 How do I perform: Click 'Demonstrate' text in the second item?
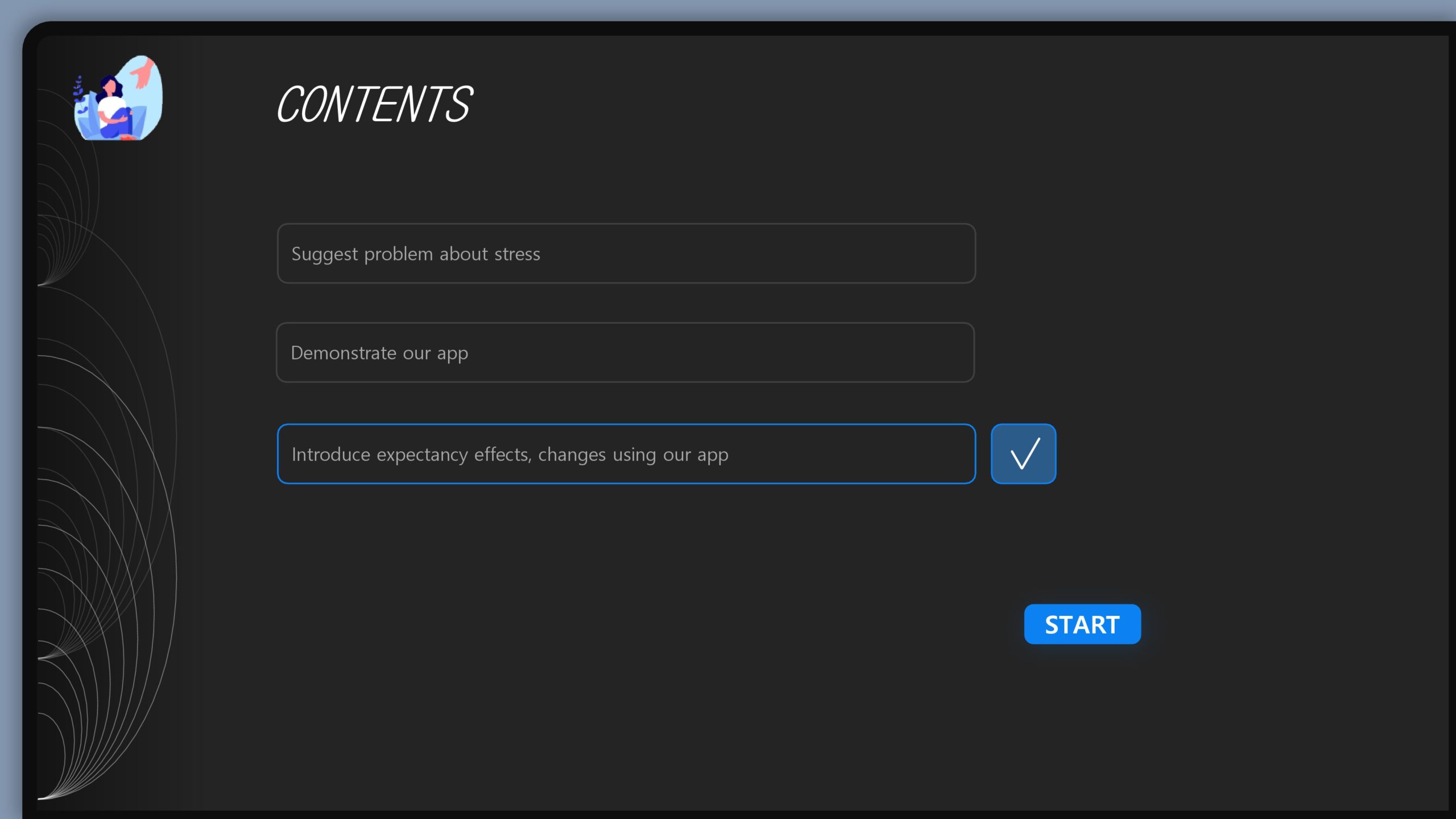(x=344, y=353)
